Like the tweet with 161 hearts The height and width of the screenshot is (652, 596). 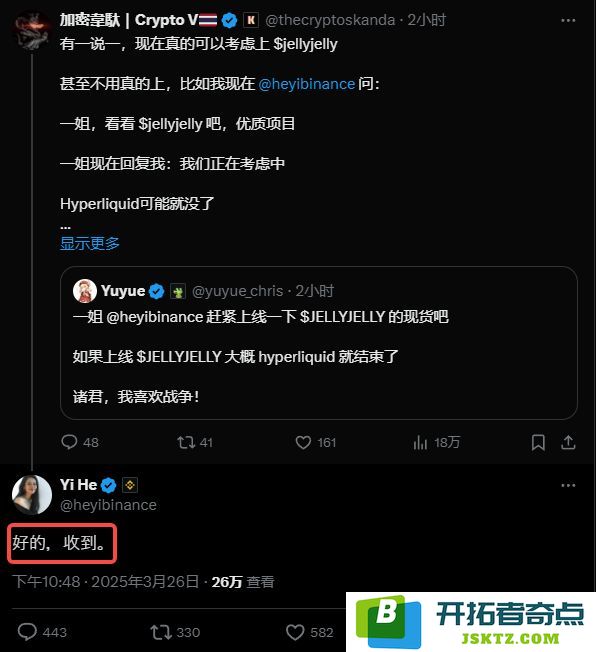click(x=303, y=442)
